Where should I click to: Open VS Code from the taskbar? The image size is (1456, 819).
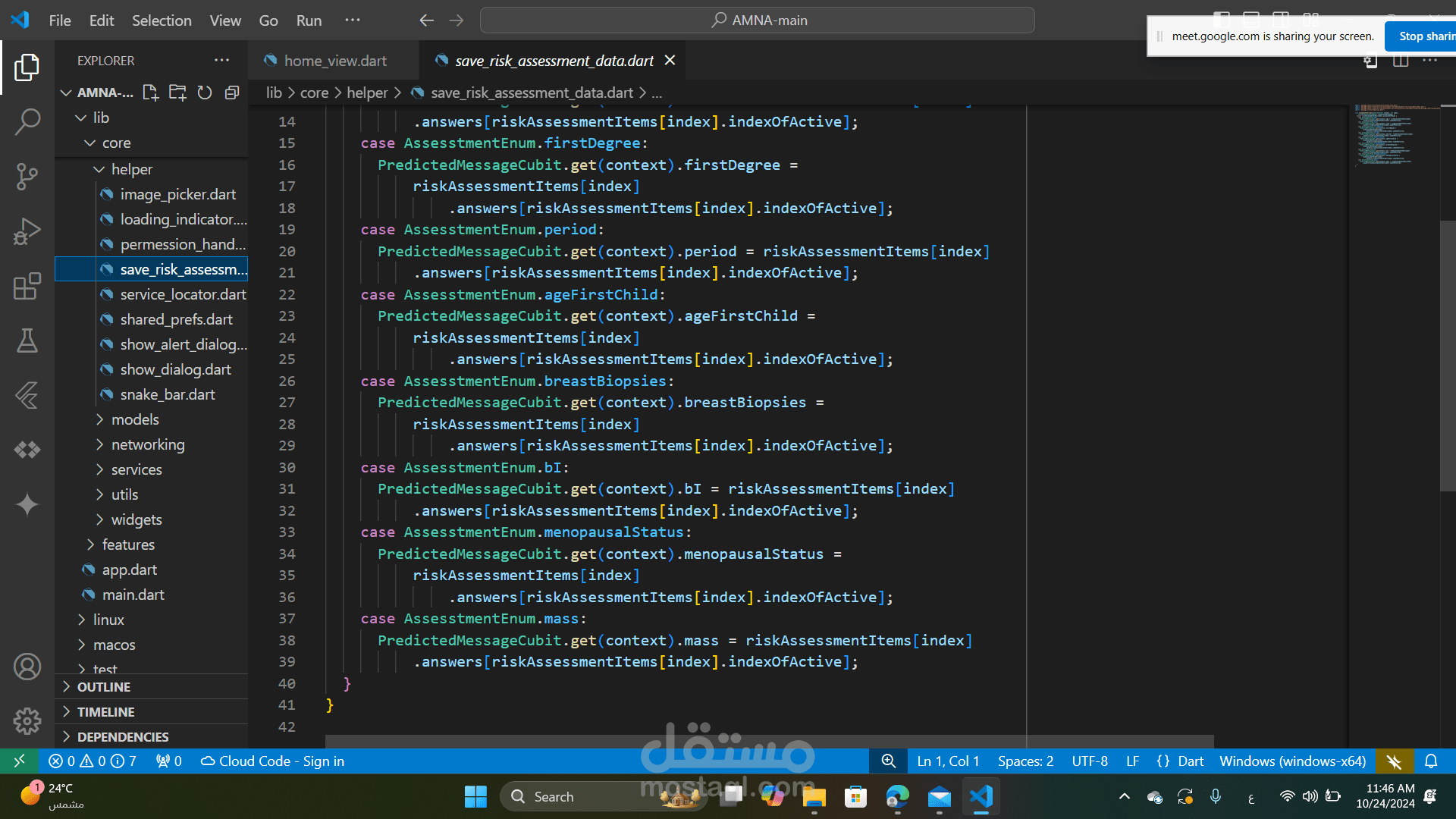point(981,796)
